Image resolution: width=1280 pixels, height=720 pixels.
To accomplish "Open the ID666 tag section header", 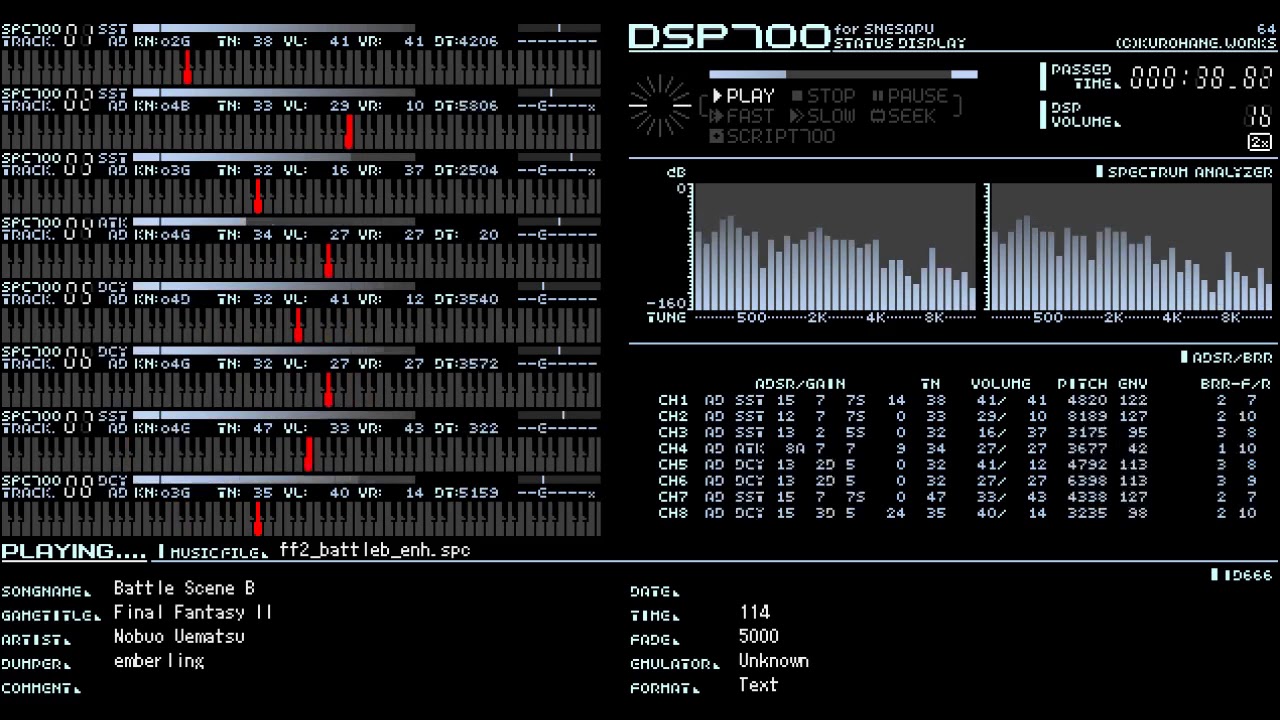I will point(1243,575).
